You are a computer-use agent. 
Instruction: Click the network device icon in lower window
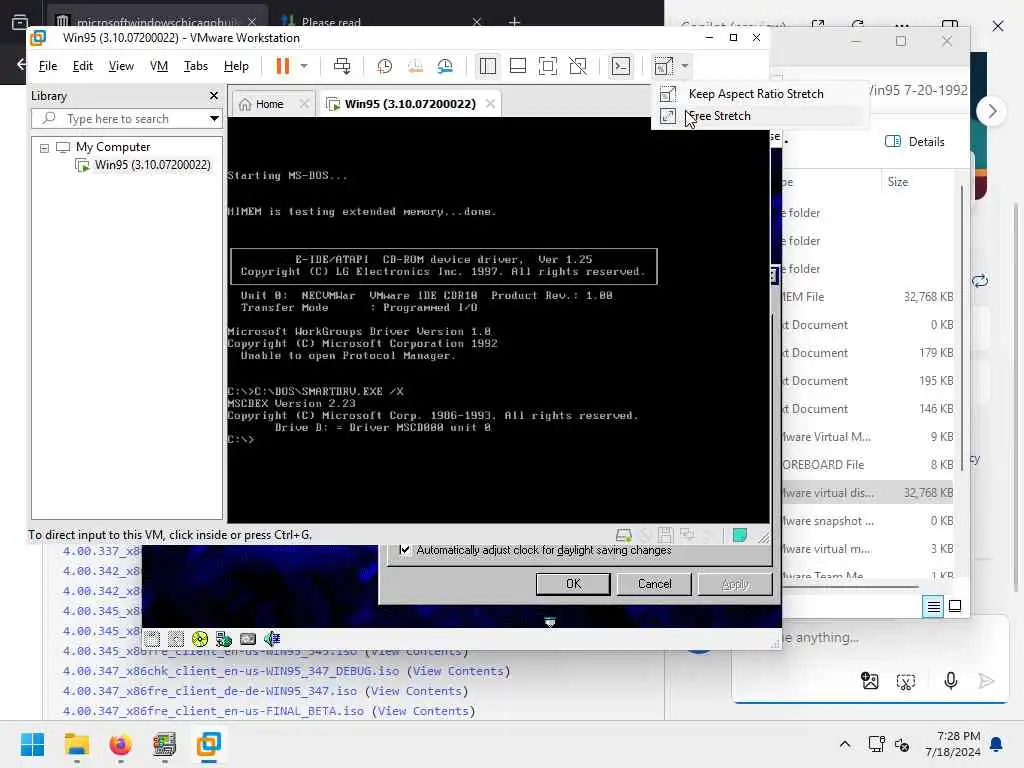(224, 639)
